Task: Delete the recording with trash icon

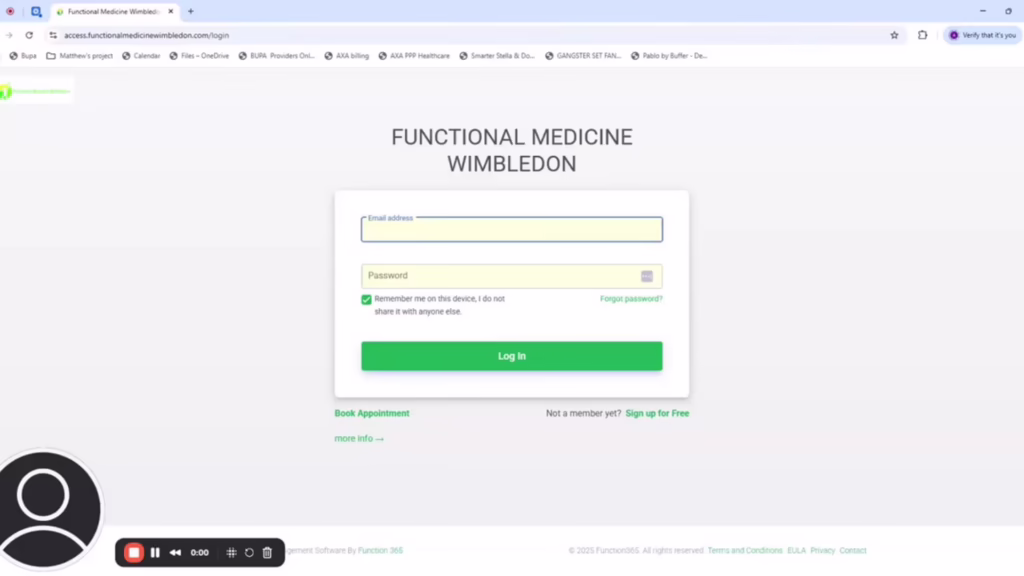Action: click(x=267, y=552)
